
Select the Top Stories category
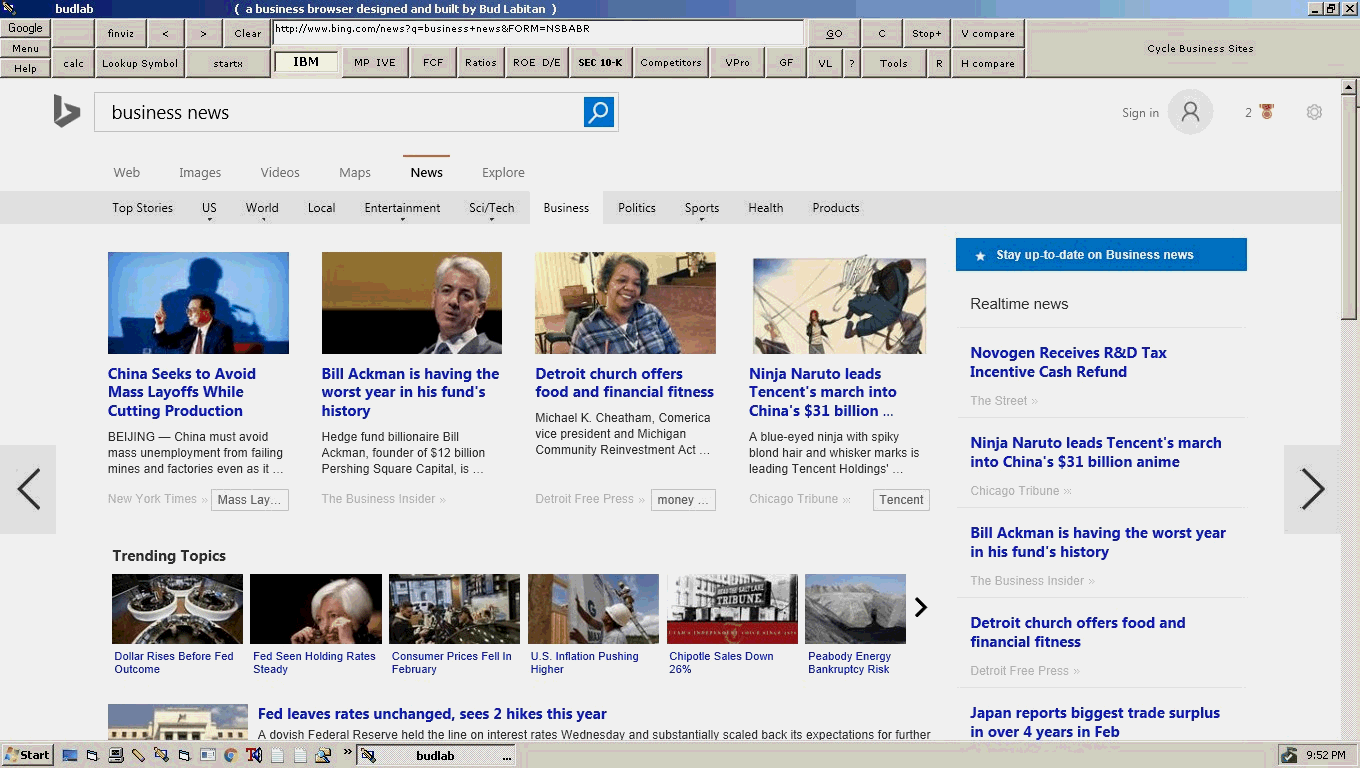(x=142, y=208)
